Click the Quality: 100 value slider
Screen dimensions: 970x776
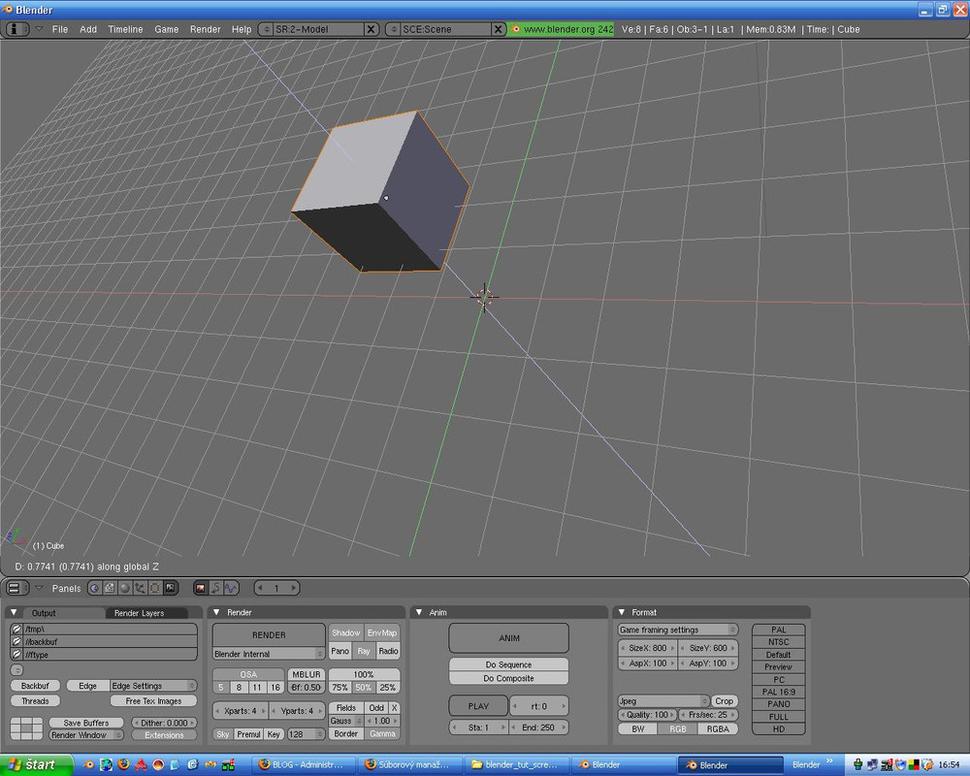click(648, 715)
